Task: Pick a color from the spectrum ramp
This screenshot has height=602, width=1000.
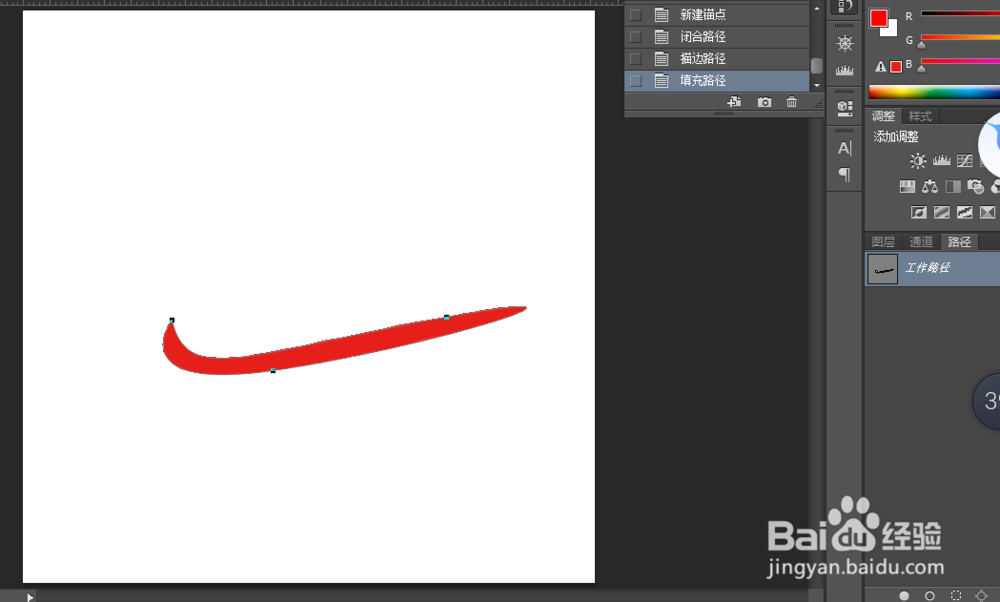Action: tap(934, 92)
